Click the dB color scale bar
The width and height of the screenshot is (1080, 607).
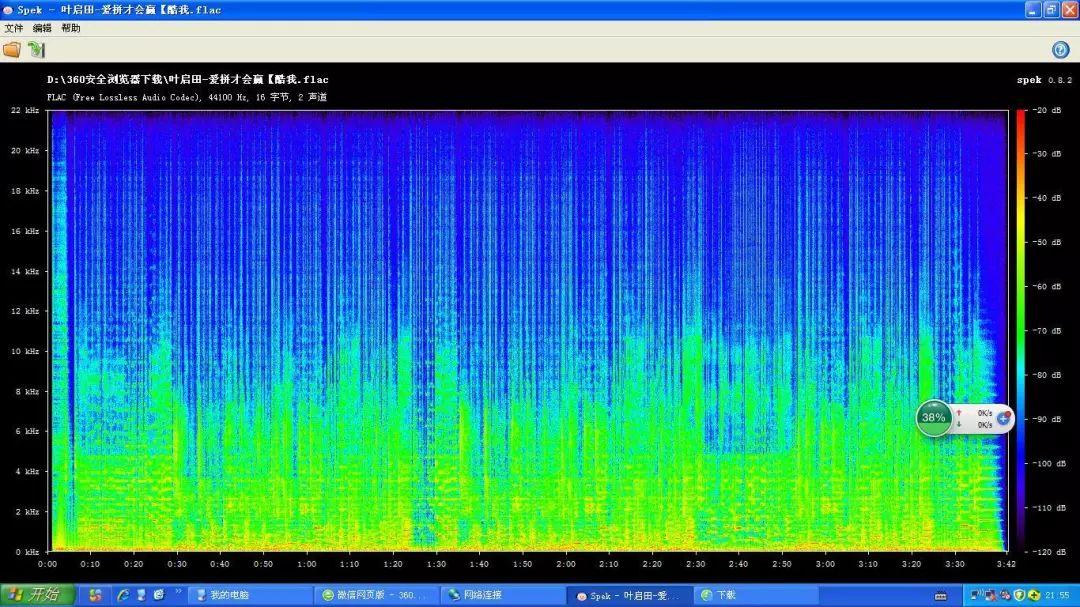[x=1021, y=330]
